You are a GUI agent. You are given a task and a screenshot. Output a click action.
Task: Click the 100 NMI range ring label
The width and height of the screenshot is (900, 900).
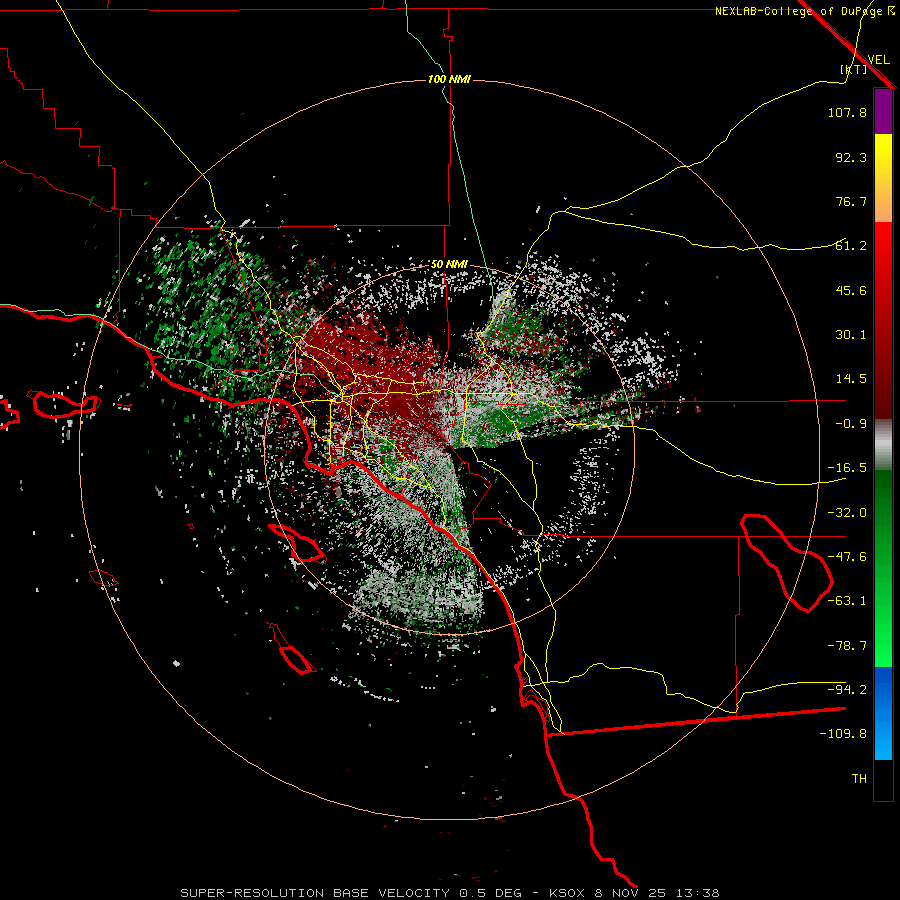(x=449, y=79)
